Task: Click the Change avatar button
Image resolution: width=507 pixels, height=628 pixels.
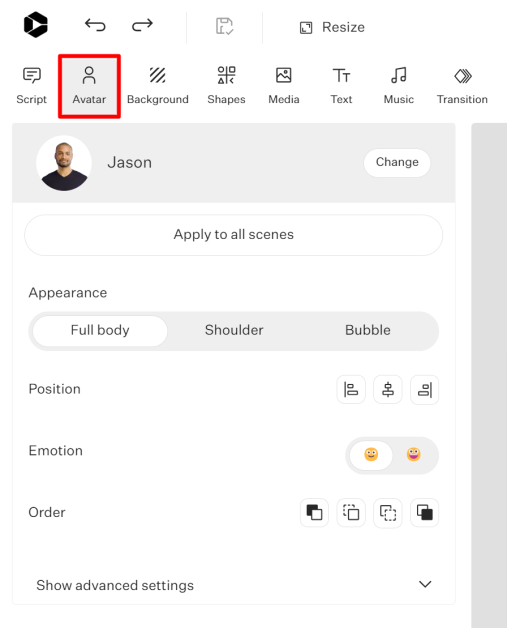Action: point(397,162)
